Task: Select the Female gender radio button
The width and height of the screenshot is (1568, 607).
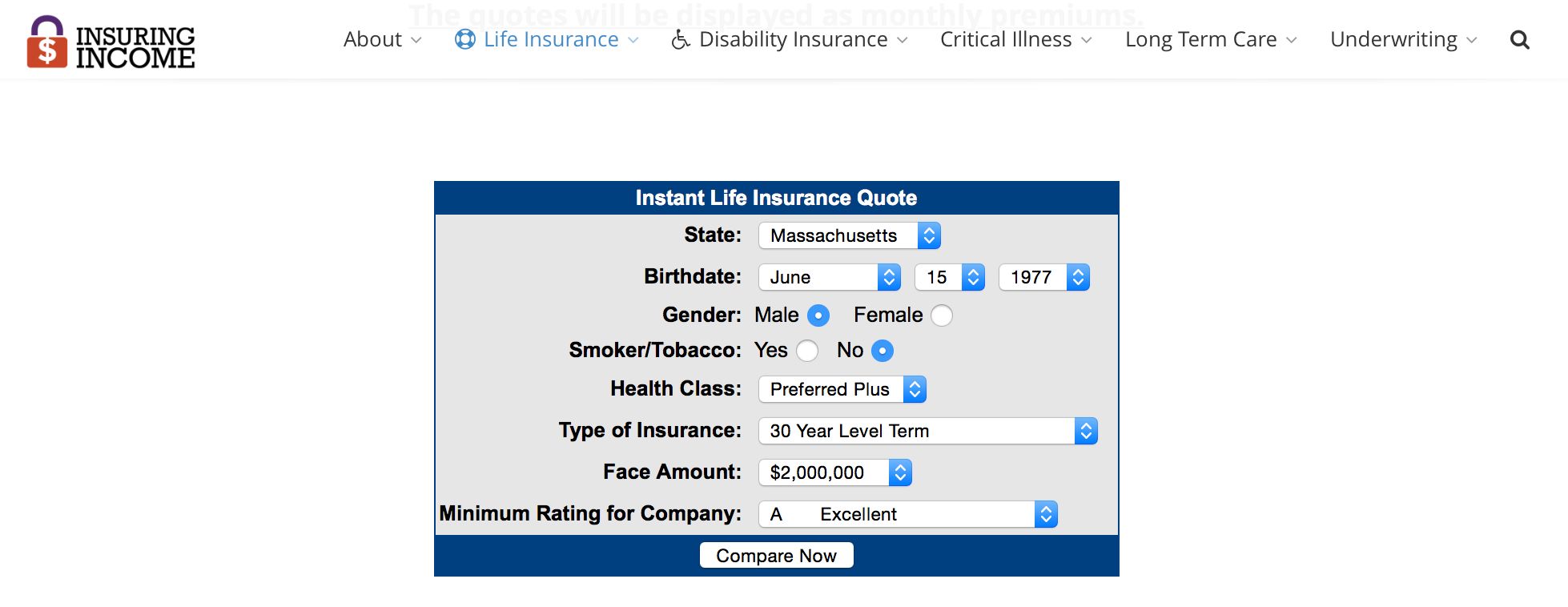Action: [942, 316]
